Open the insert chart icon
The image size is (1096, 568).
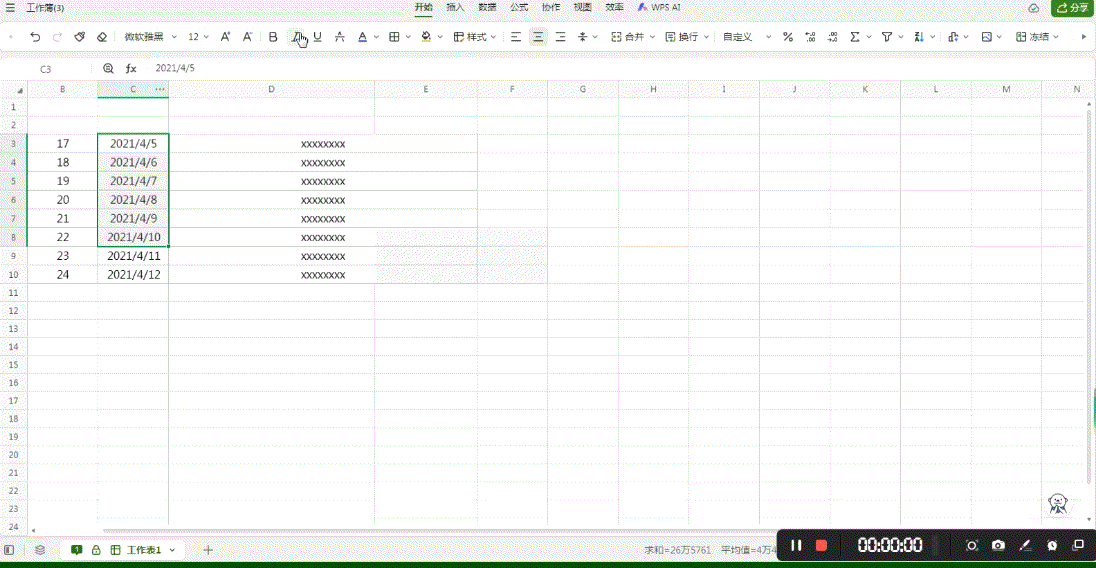pyautogui.click(x=953, y=37)
